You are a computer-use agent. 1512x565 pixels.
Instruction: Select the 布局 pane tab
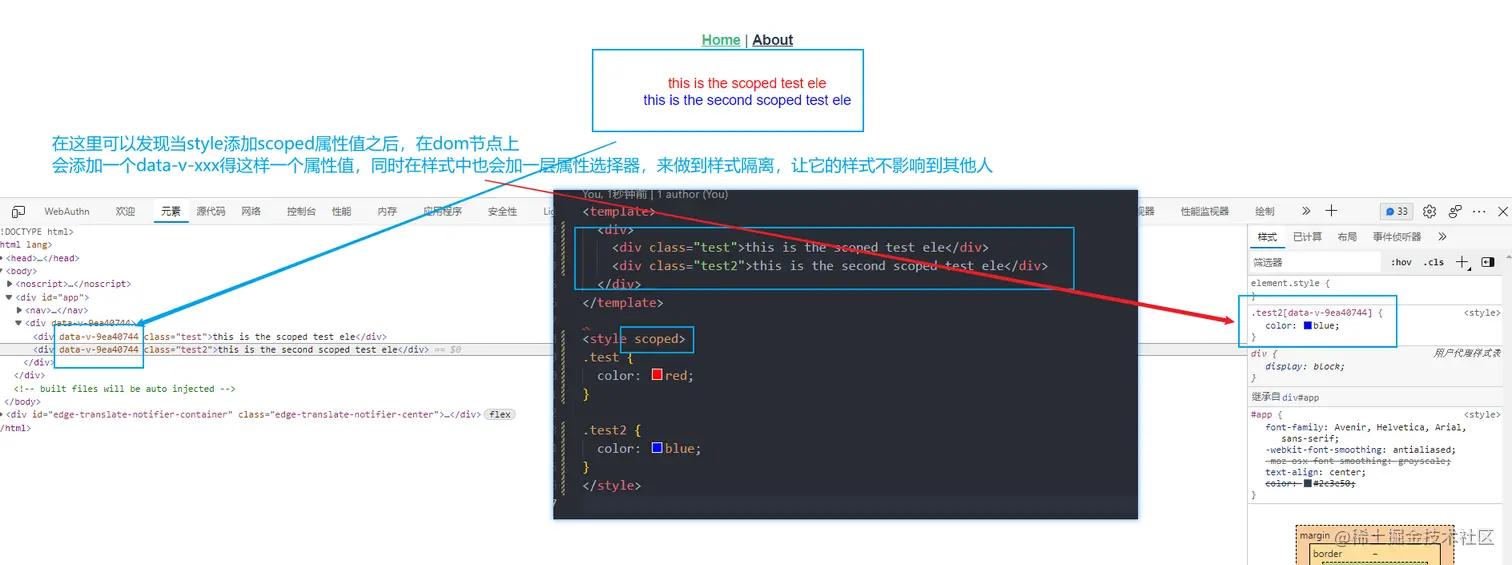(x=1347, y=237)
